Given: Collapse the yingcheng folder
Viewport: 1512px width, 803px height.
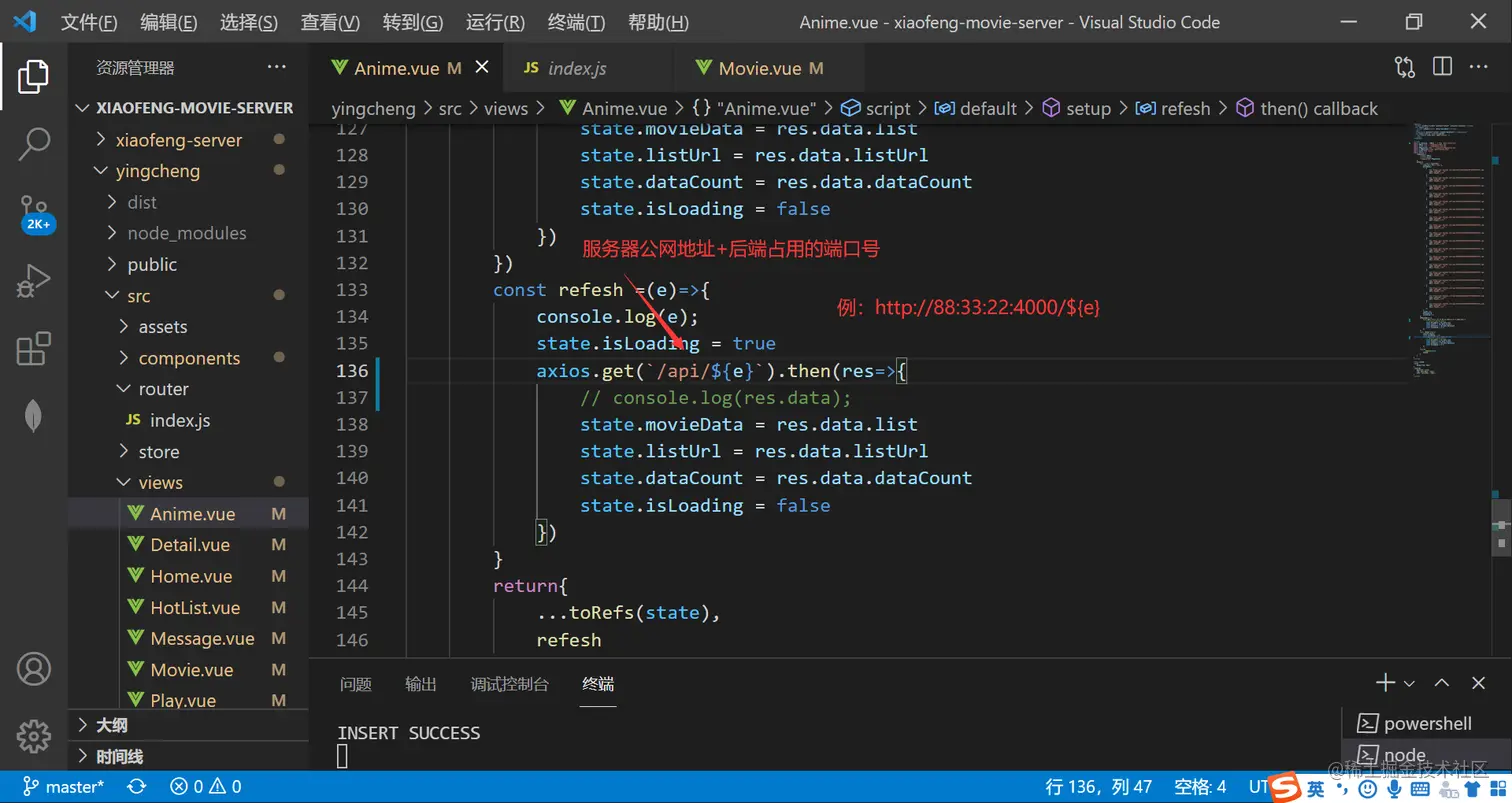Looking at the screenshot, I should (188, 171).
